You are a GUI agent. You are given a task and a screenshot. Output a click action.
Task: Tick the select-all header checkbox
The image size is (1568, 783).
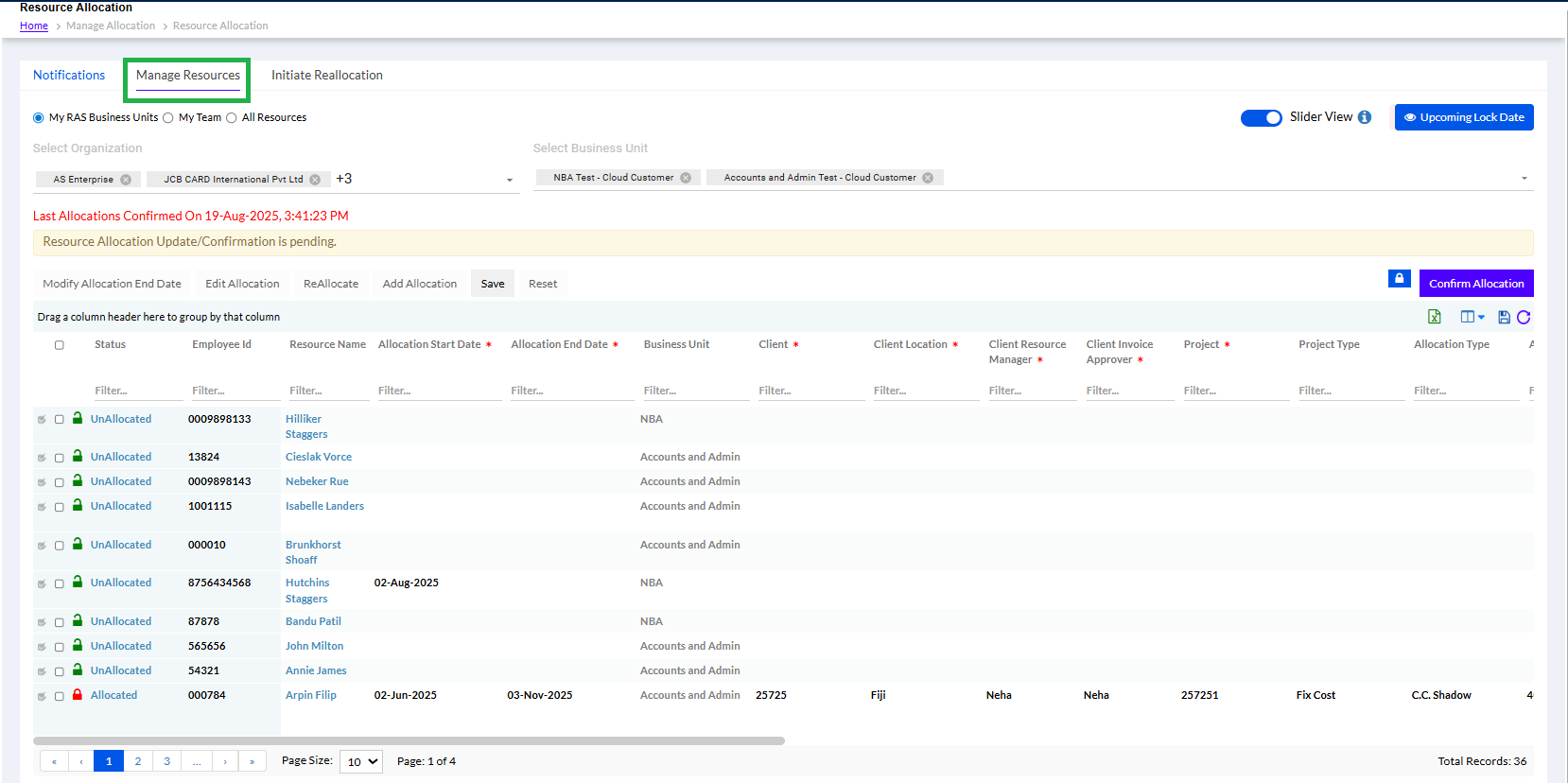click(60, 345)
